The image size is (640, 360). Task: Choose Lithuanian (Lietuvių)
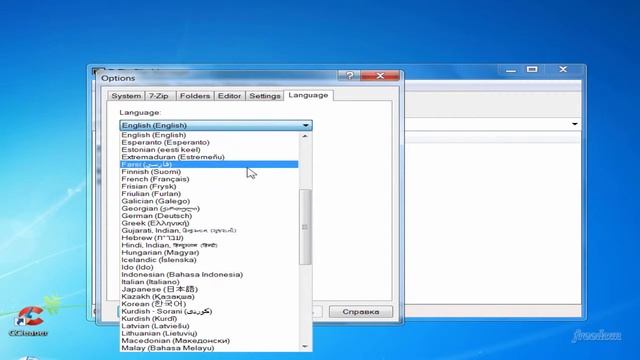point(209,333)
